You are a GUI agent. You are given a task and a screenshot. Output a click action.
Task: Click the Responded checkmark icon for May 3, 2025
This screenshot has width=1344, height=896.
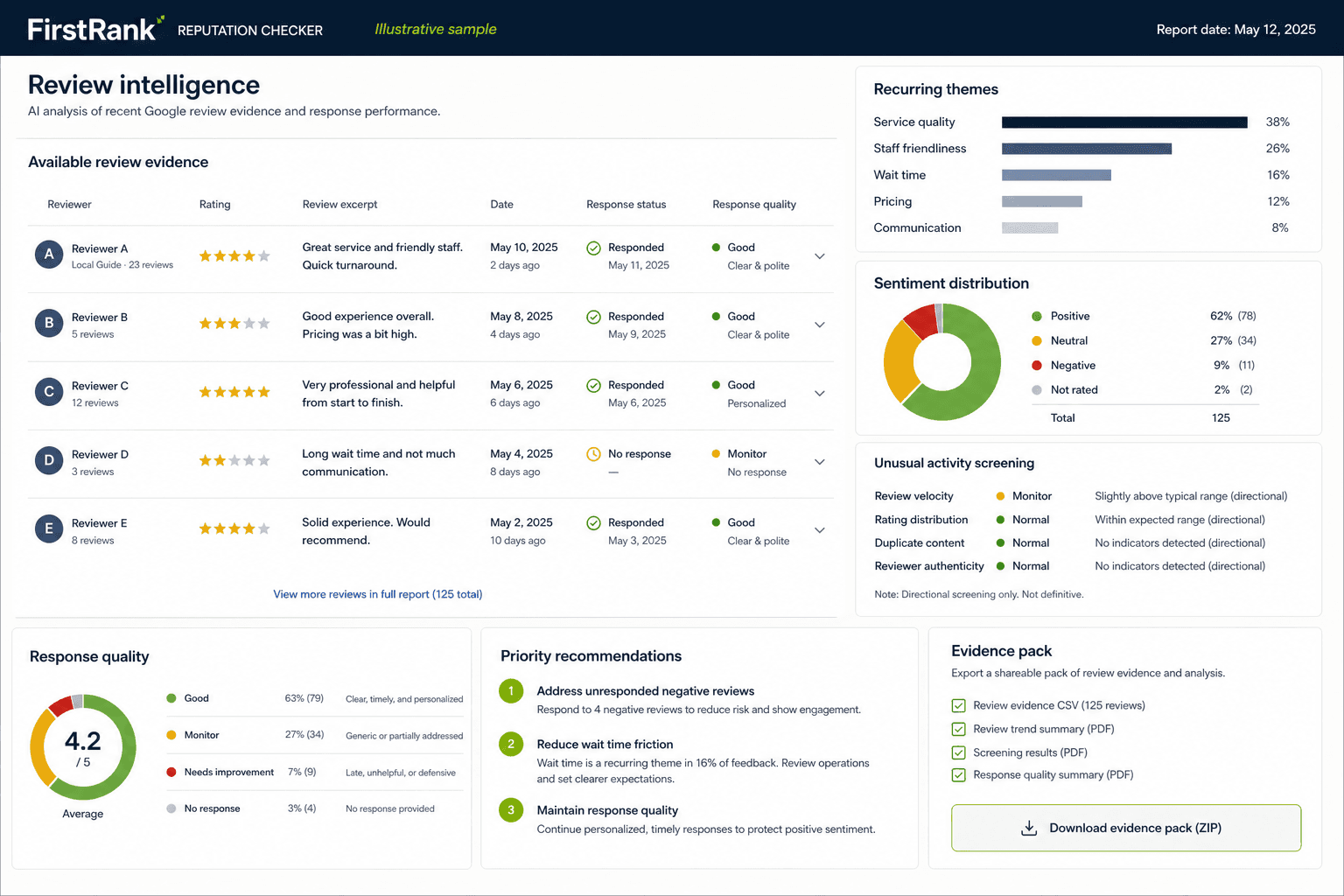[x=593, y=523]
